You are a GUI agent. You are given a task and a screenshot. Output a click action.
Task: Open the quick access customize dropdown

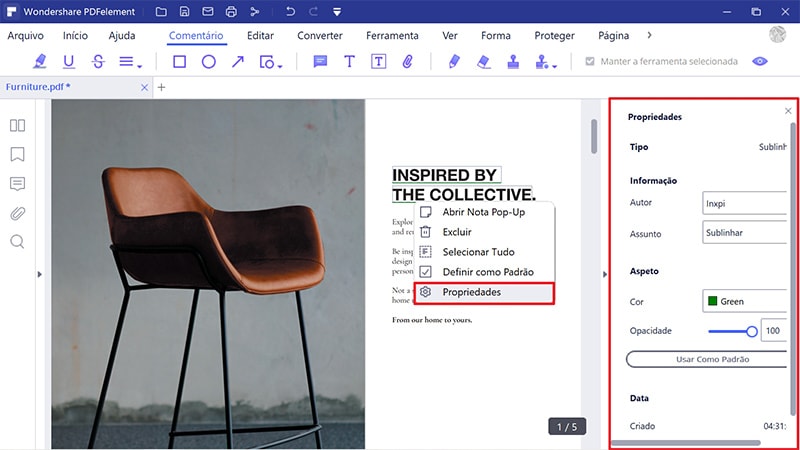(x=337, y=11)
